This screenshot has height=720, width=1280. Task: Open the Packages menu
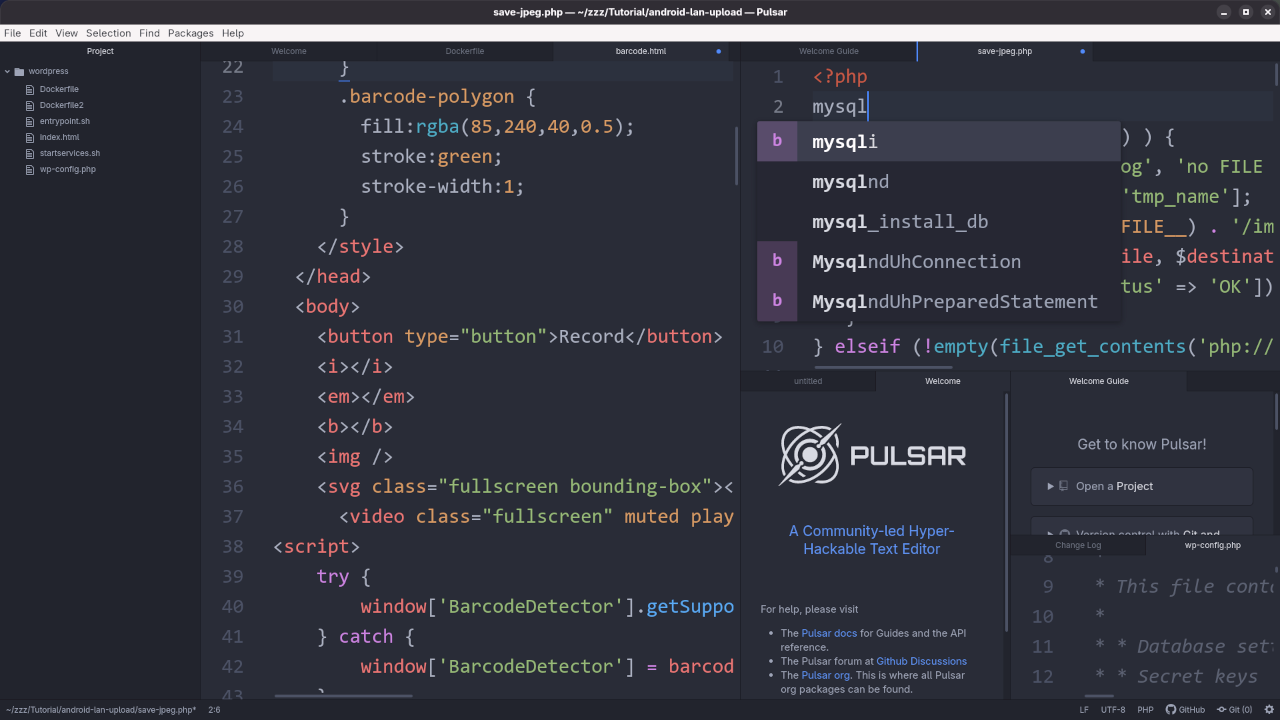(x=191, y=33)
